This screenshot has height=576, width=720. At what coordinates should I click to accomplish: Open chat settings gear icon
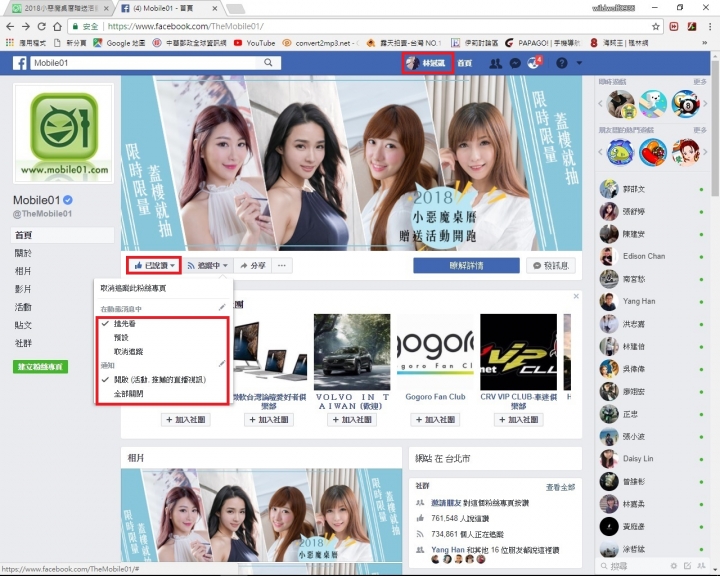(674, 566)
